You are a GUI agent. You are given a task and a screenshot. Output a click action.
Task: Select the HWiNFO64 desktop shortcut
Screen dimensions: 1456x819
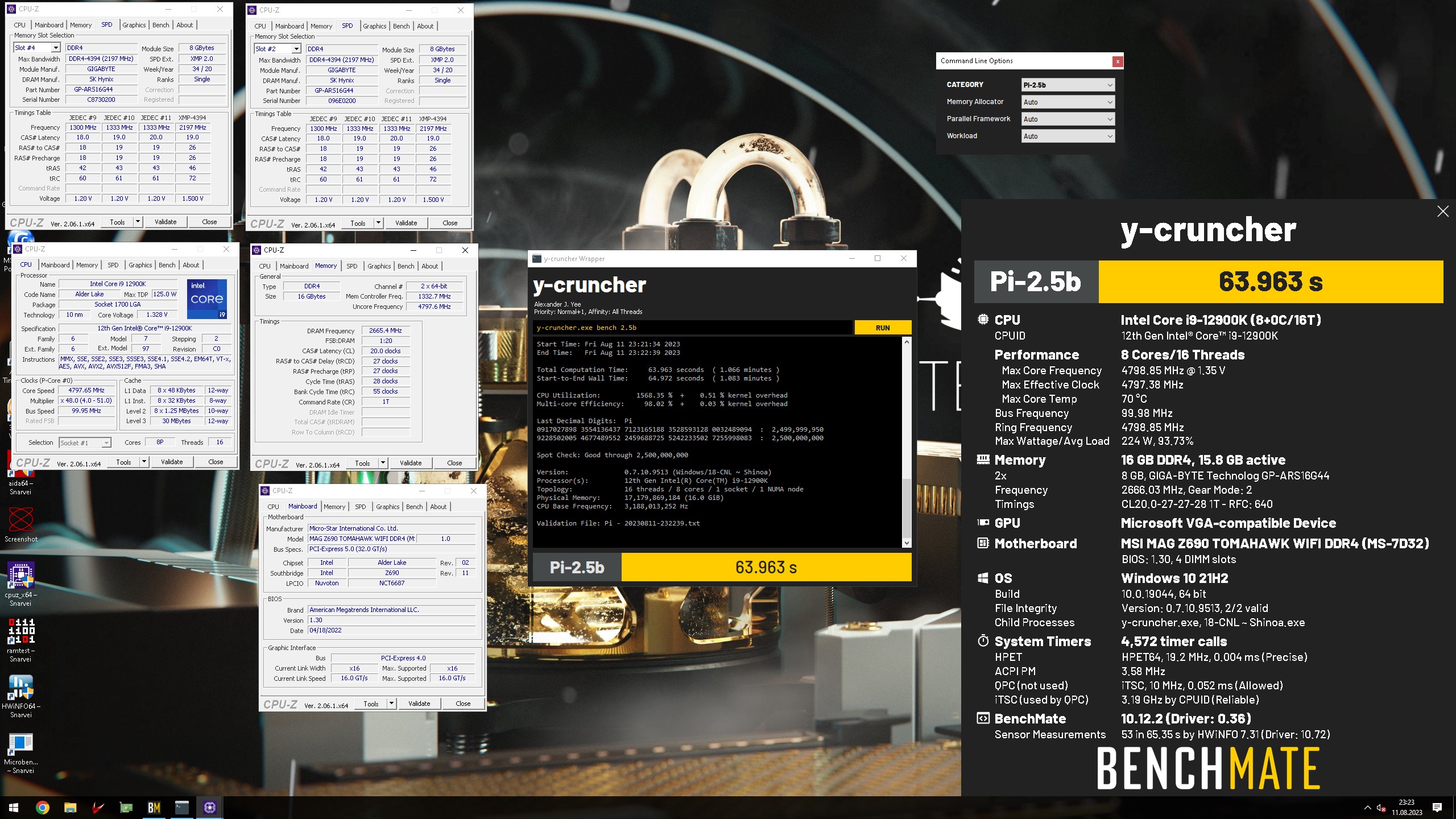click(21, 696)
